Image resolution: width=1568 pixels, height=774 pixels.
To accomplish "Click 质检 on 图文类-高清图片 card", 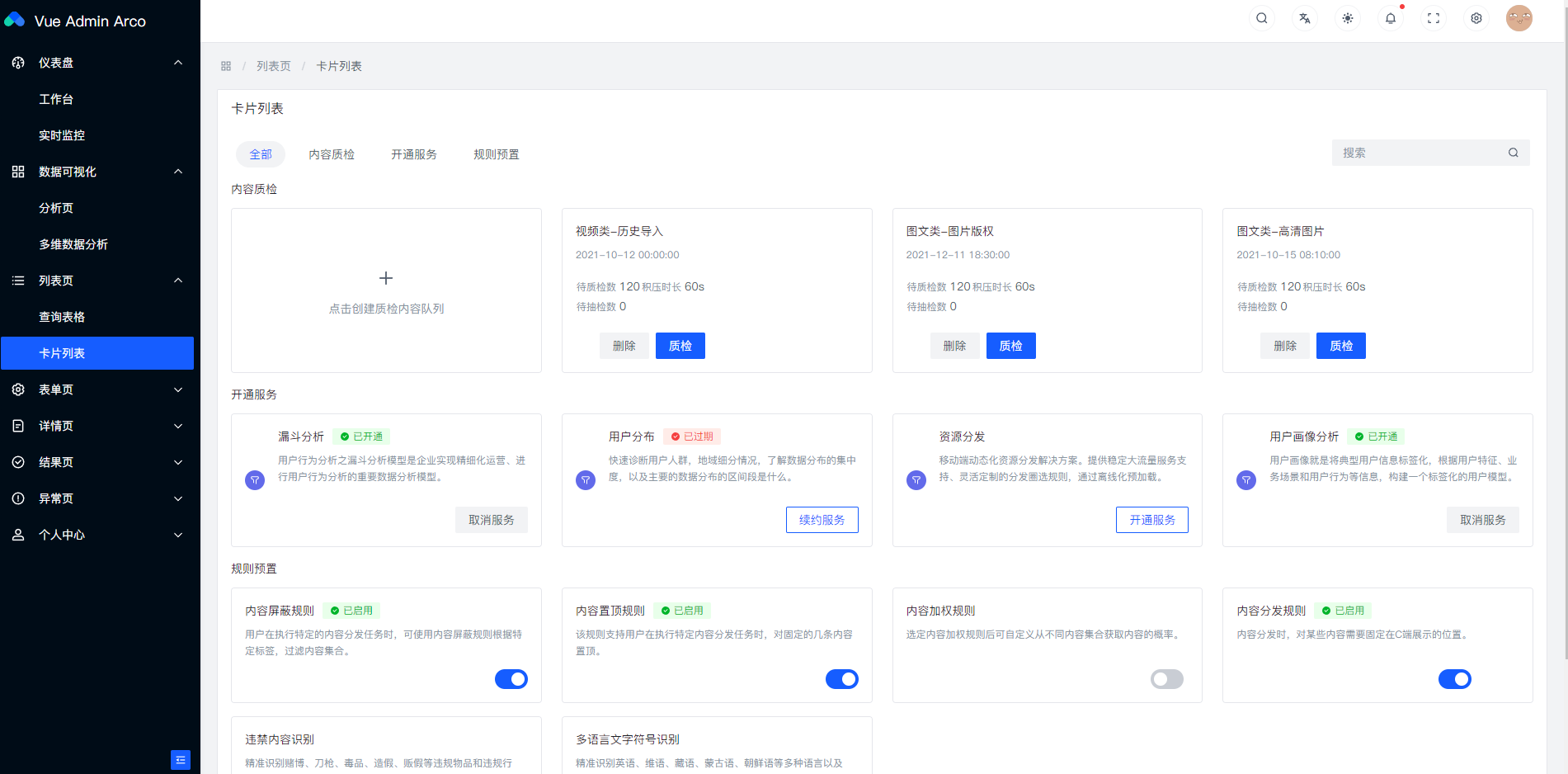I will (1341, 346).
